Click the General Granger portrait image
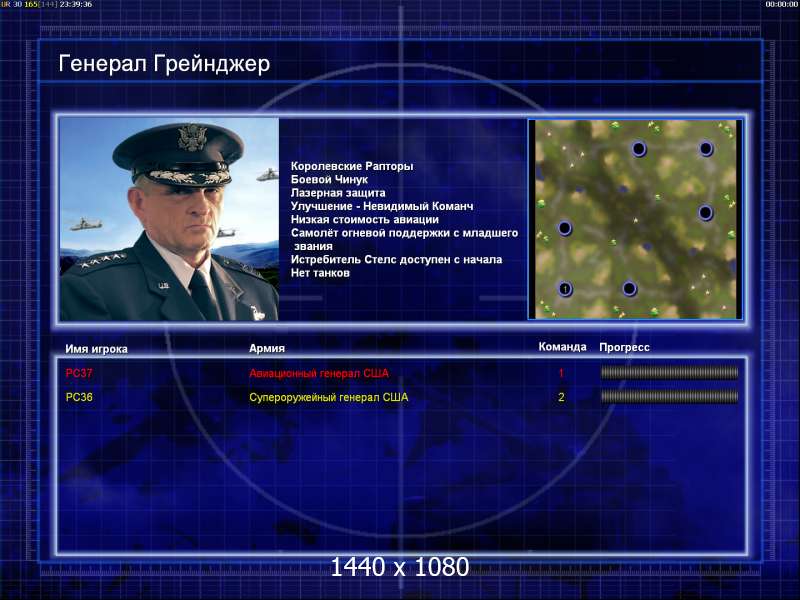Screen dimensions: 800x600 [x=169, y=219]
